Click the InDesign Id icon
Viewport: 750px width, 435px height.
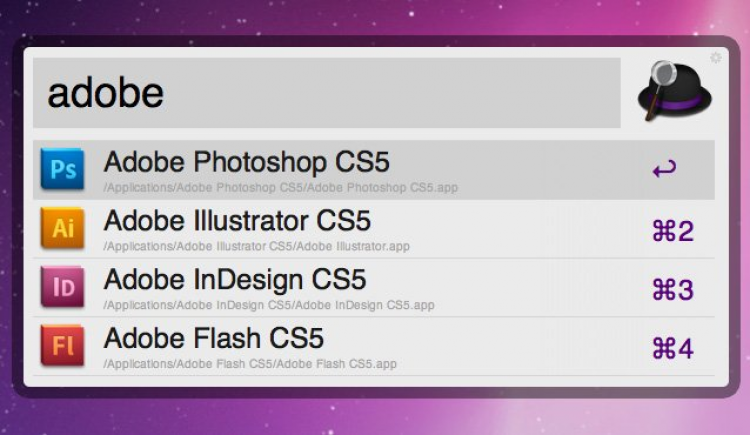pos(63,287)
